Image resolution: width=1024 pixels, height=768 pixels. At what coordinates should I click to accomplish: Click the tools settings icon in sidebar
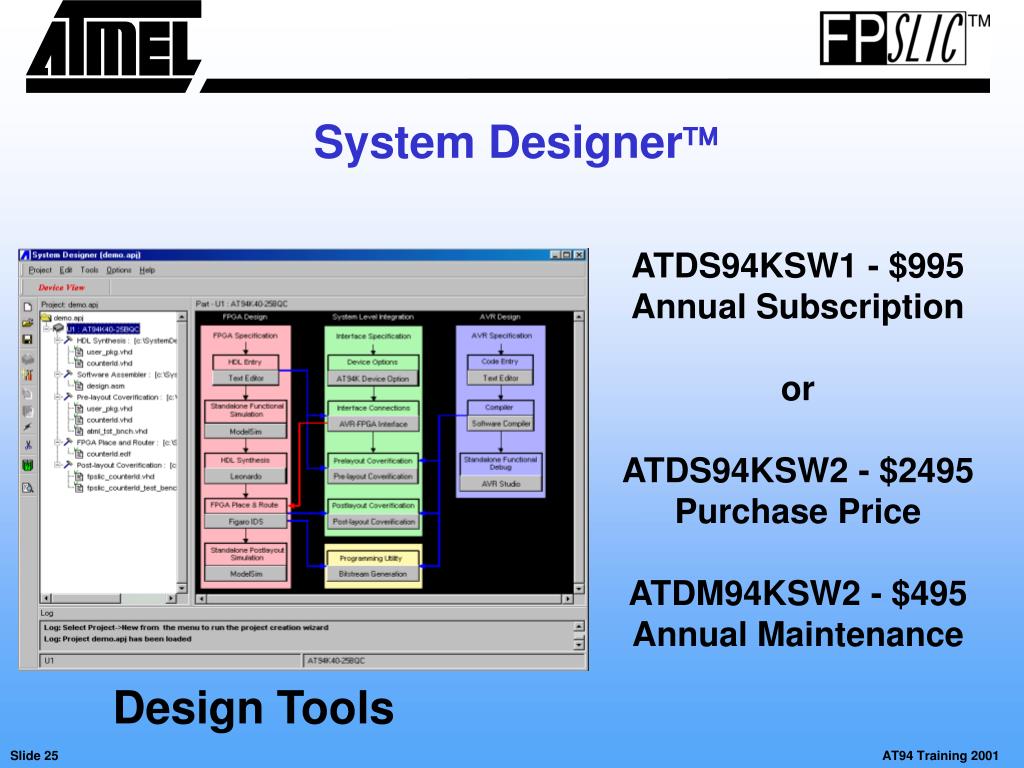(27, 375)
